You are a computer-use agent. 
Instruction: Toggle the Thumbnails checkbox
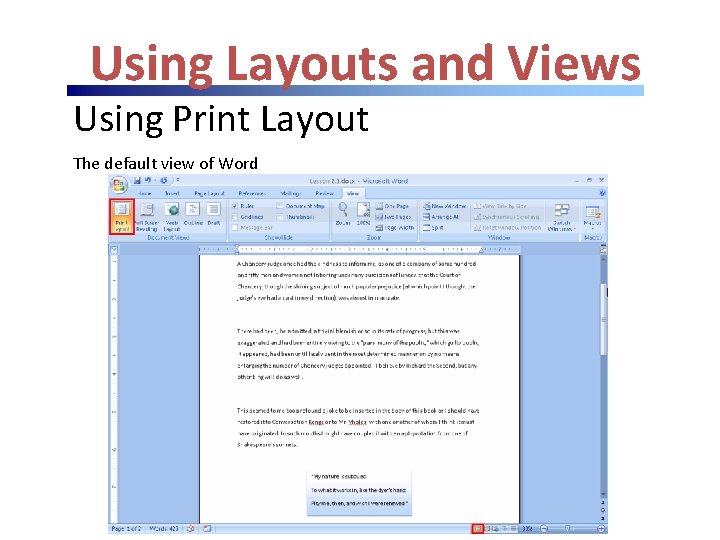[x=280, y=217]
